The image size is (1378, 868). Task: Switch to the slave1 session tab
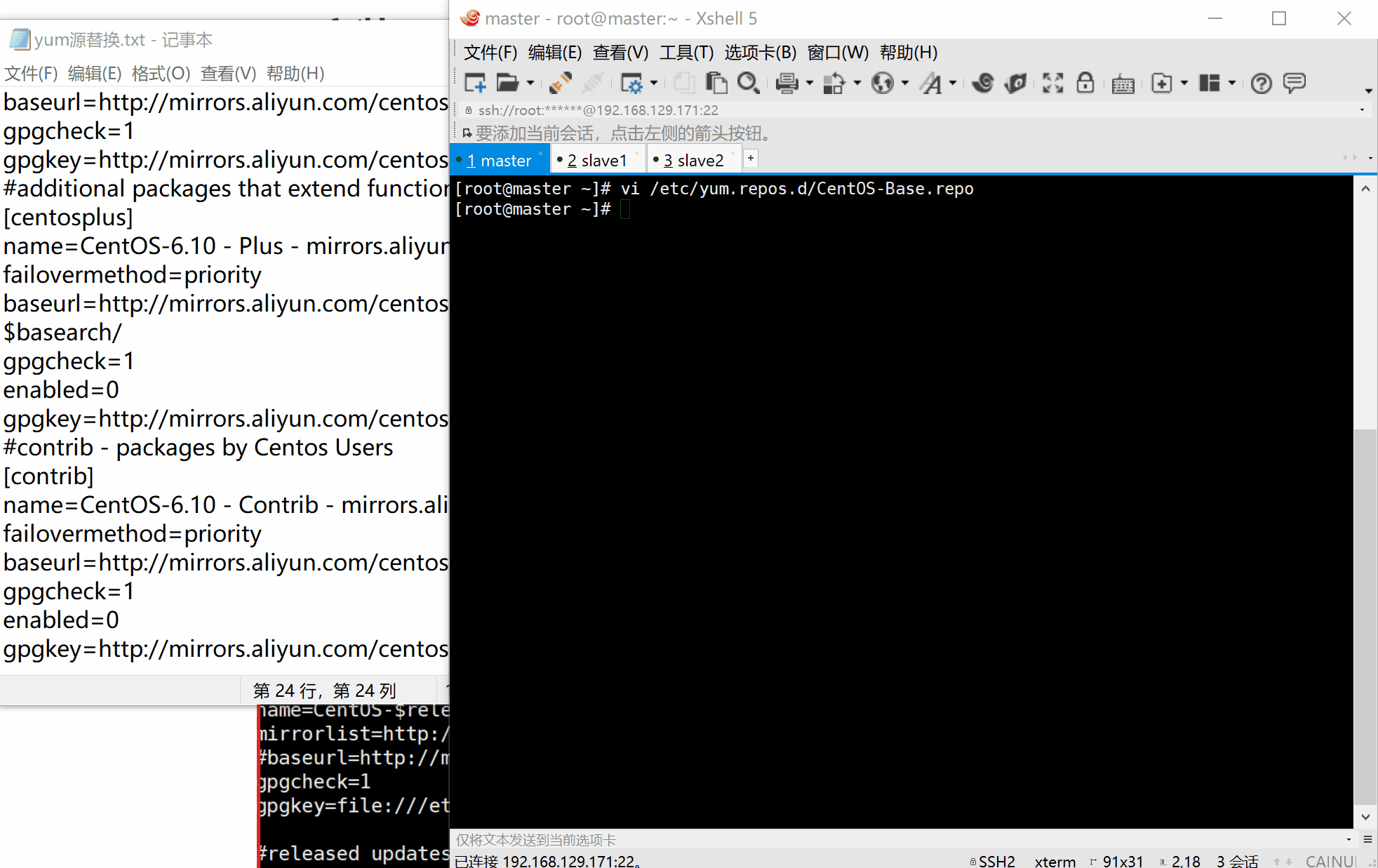[596, 161]
